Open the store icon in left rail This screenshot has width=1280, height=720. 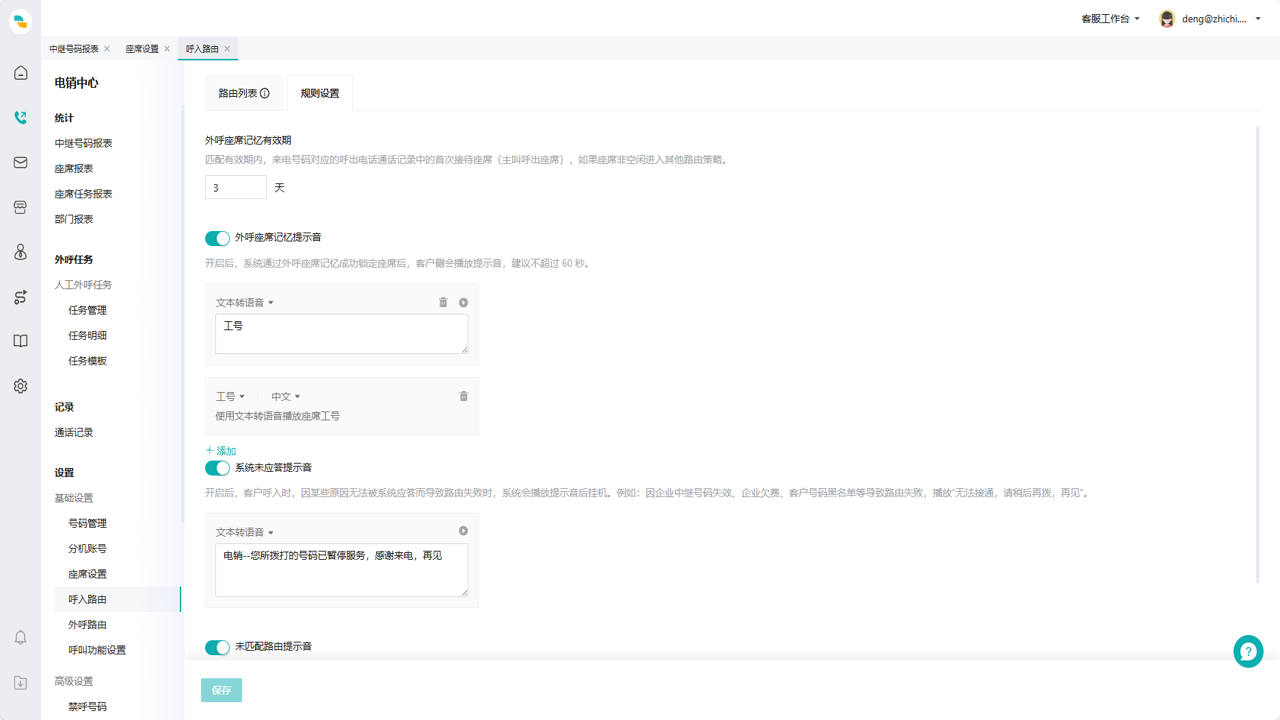[20, 207]
